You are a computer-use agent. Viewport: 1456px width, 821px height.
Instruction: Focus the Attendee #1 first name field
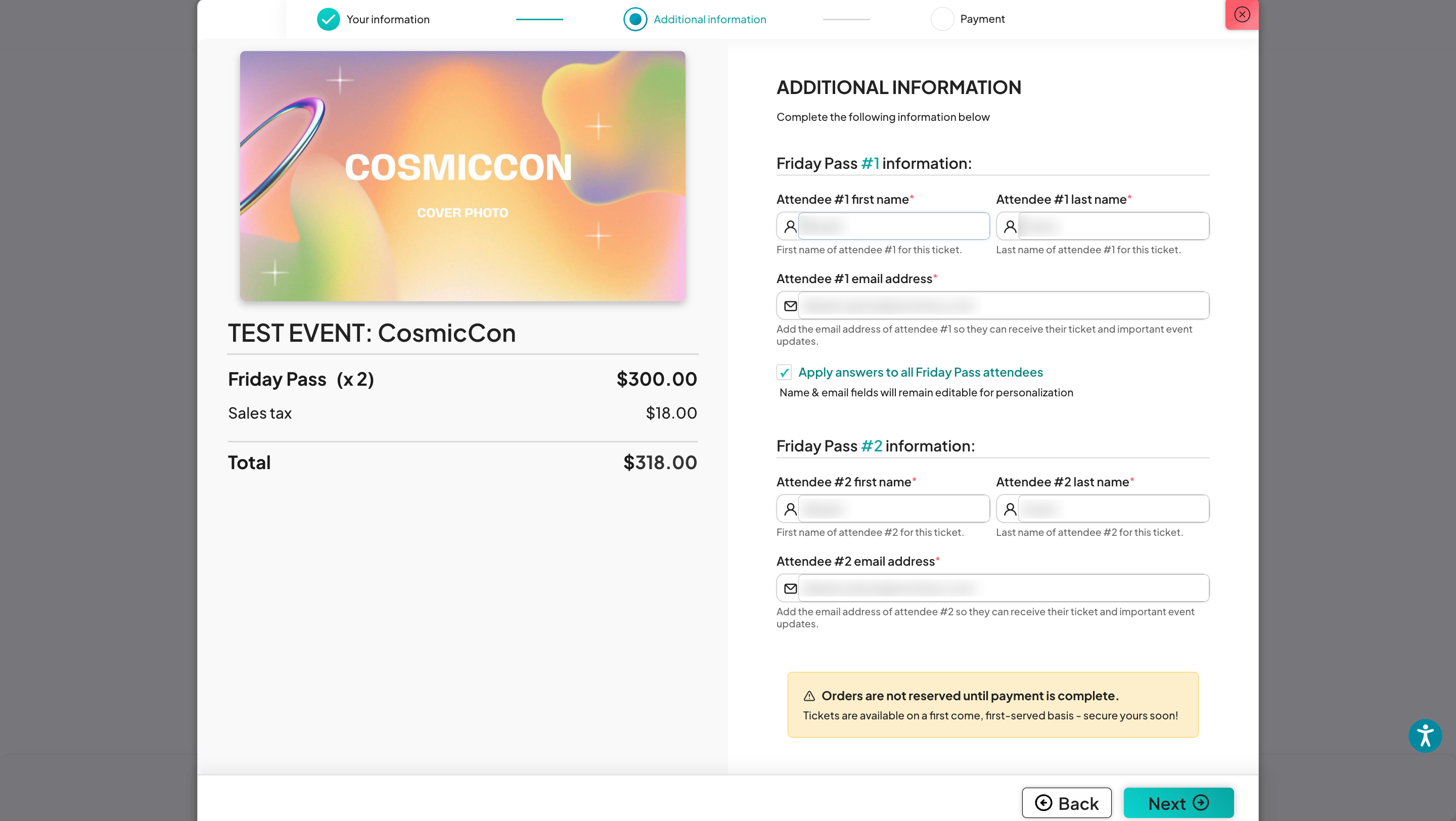pyautogui.click(x=893, y=226)
